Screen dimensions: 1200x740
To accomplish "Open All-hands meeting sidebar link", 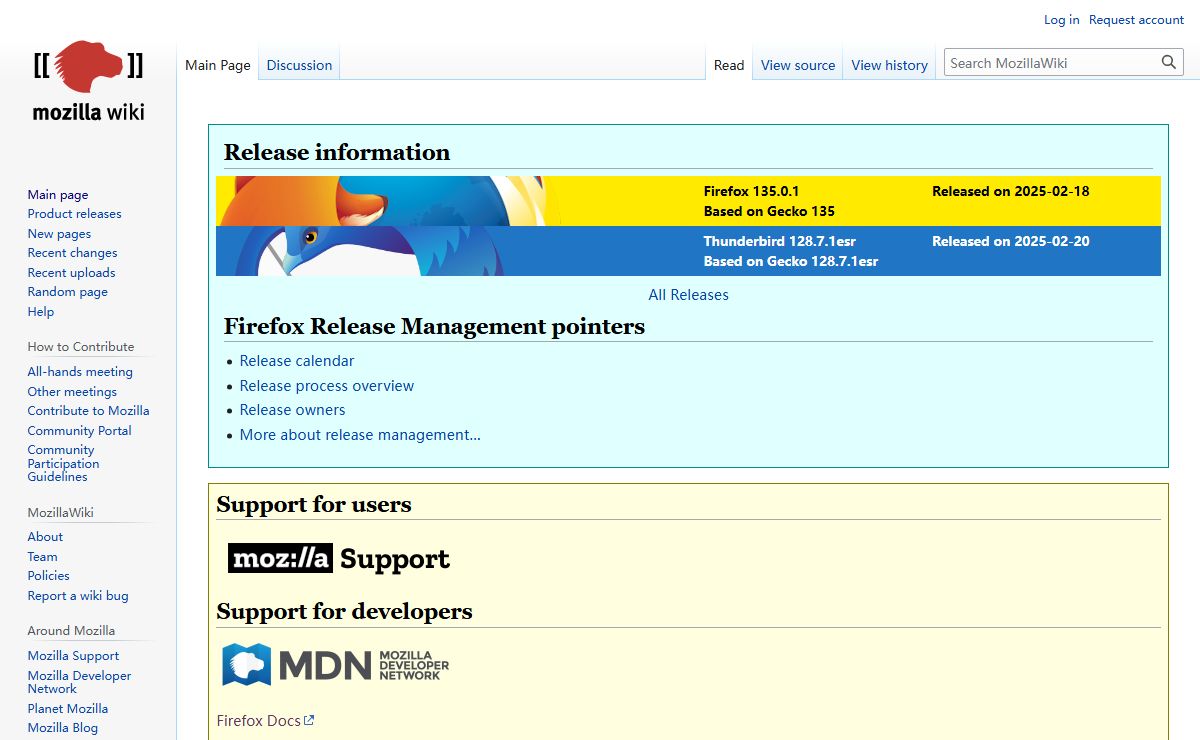I will tap(80, 372).
